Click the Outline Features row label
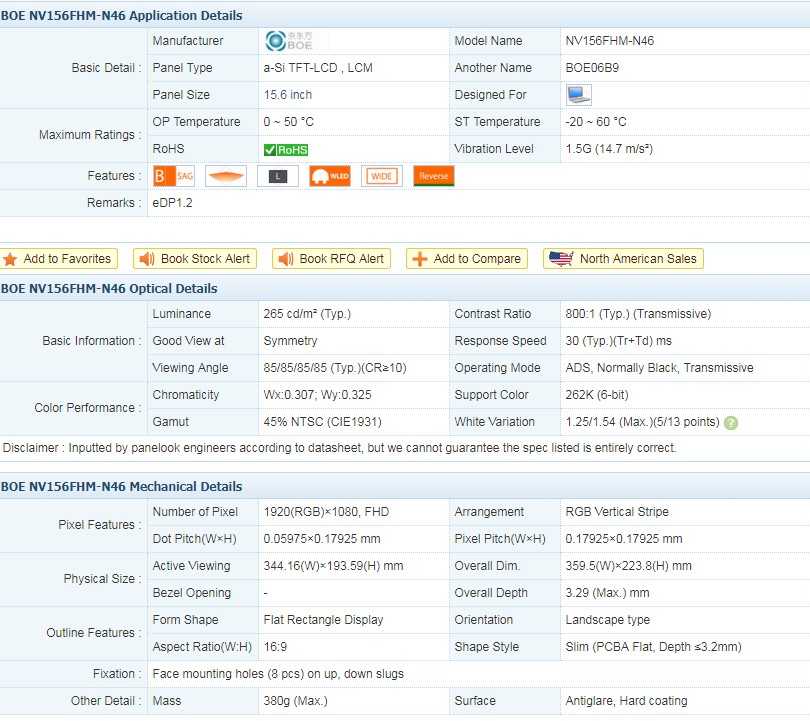The height and width of the screenshot is (721, 810). click(94, 633)
